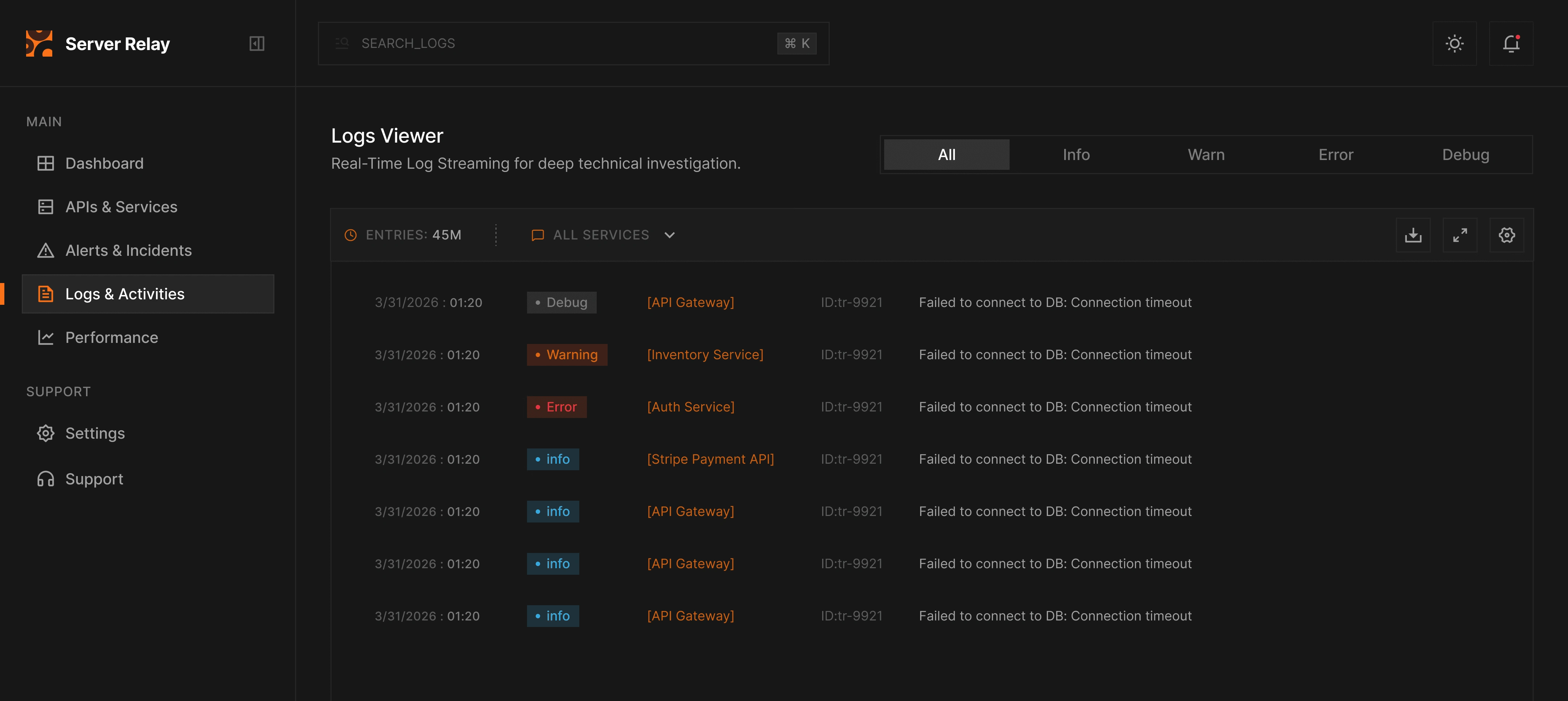Toggle light theme sun icon
The width and height of the screenshot is (1568, 701).
pyautogui.click(x=1454, y=44)
